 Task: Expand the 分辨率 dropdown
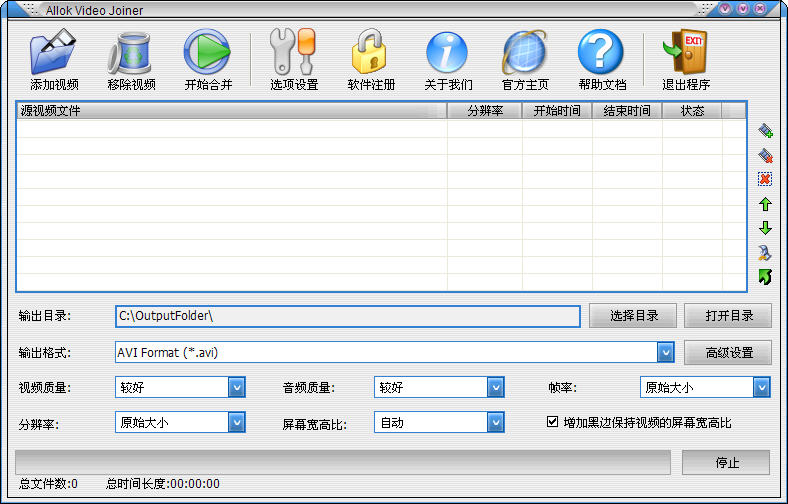click(237, 423)
